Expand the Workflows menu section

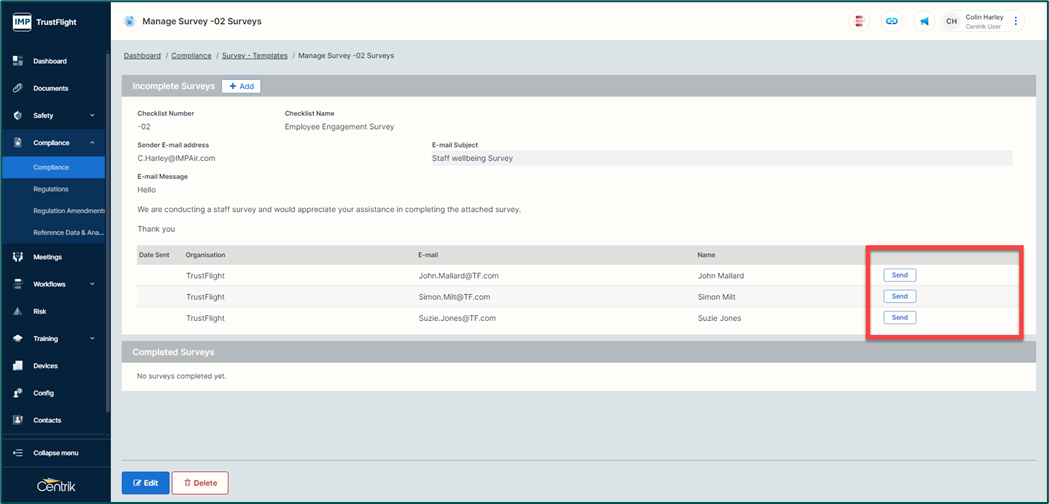click(92, 284)
